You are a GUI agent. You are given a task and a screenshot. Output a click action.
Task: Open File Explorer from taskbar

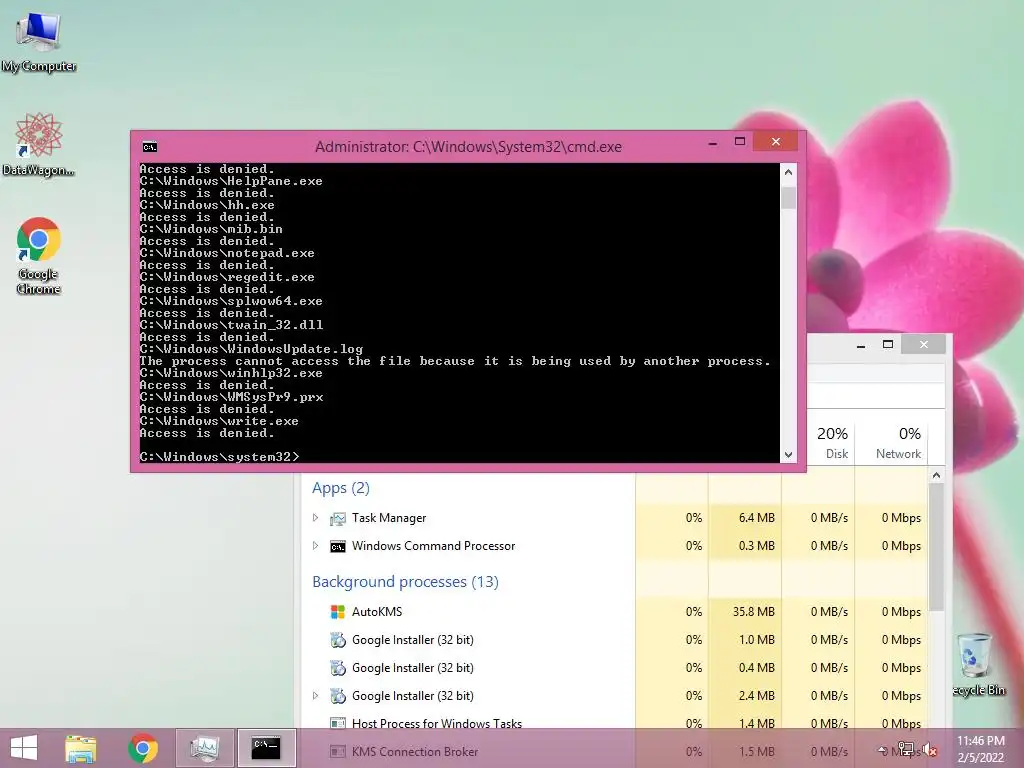[x=80, y=748]
